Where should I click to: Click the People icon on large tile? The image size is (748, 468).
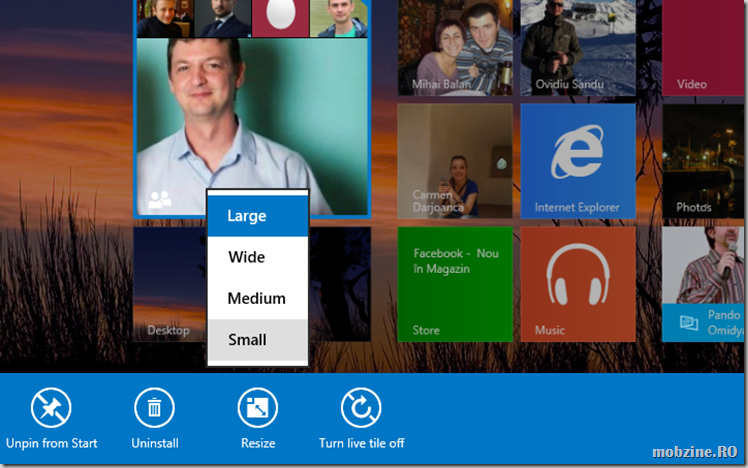tap(159, 200)
